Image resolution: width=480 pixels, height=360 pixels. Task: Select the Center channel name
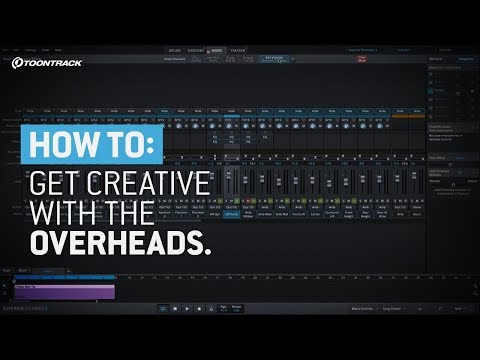click(x=315, y=214)
